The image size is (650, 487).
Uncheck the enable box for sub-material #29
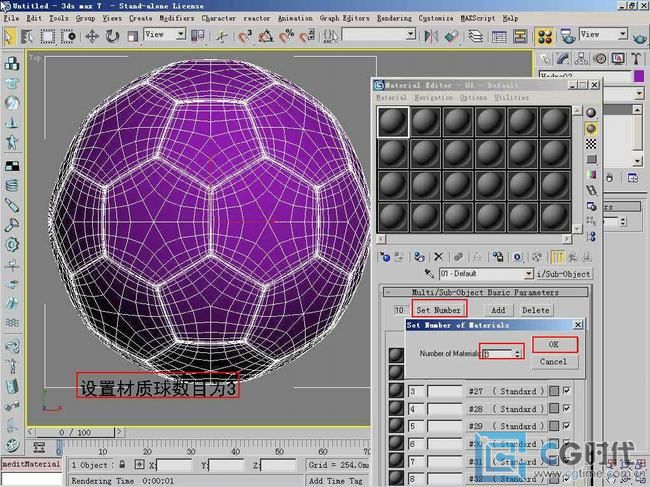click(x=567, y=426)
